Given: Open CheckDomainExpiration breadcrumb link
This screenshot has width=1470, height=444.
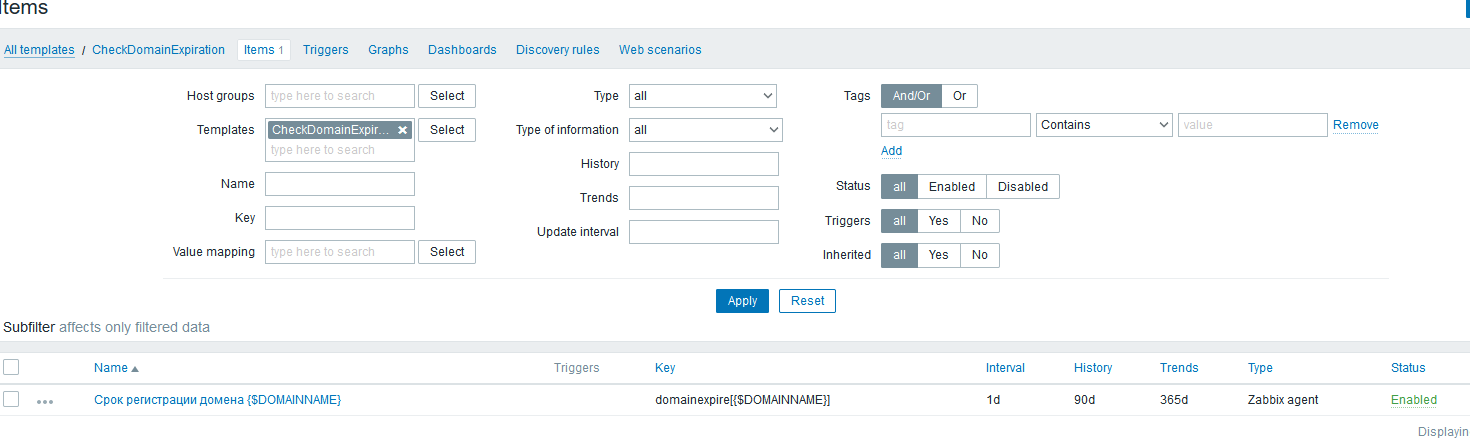Looking at the screenshot, I should point(159,50).
